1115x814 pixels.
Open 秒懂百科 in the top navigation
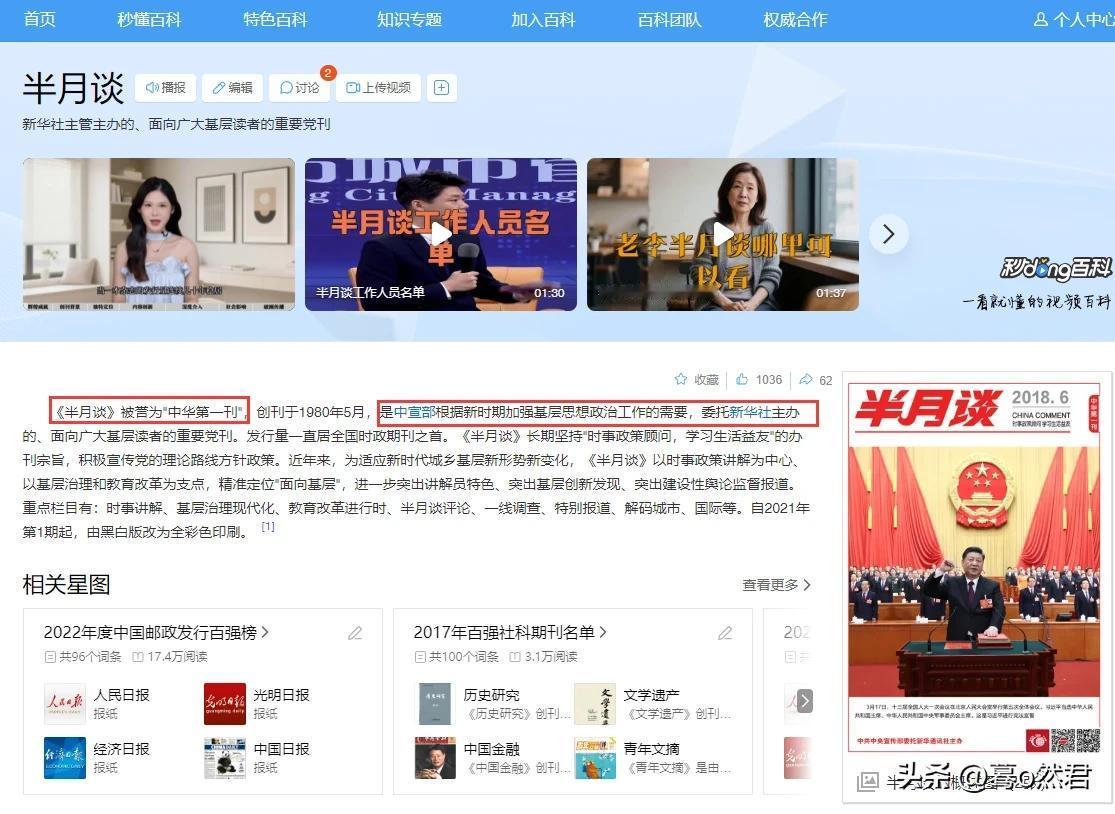[x=149, y=19]
